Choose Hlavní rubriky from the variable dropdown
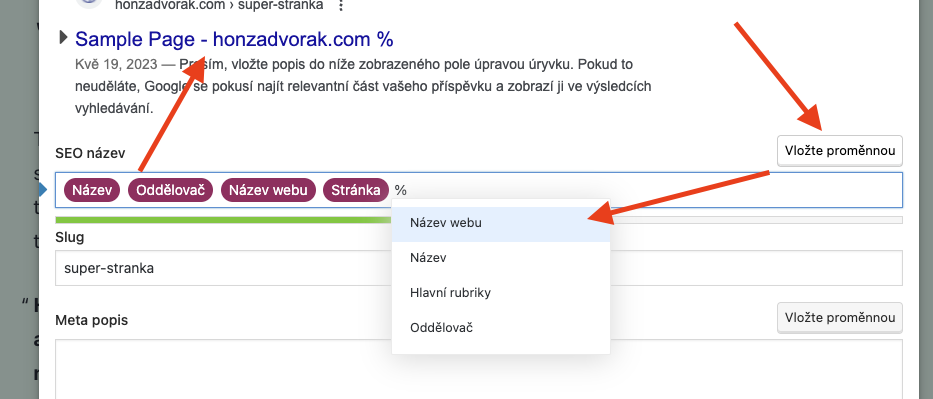Viewport: 933px width, 399px height. click(501, 293)
